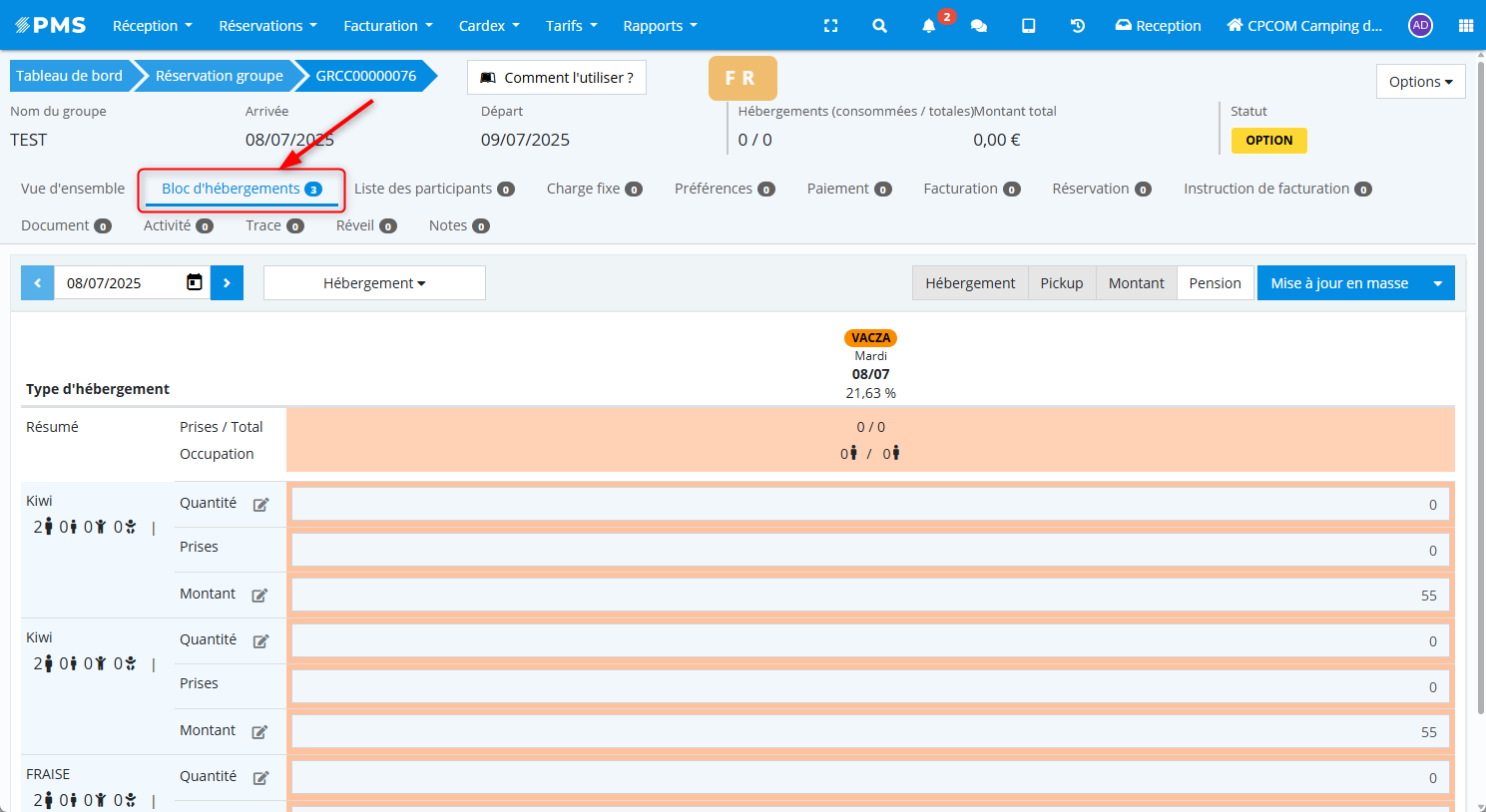Open notifications bell with badge
Screen dimensions: 1486x812
(929, 26)
